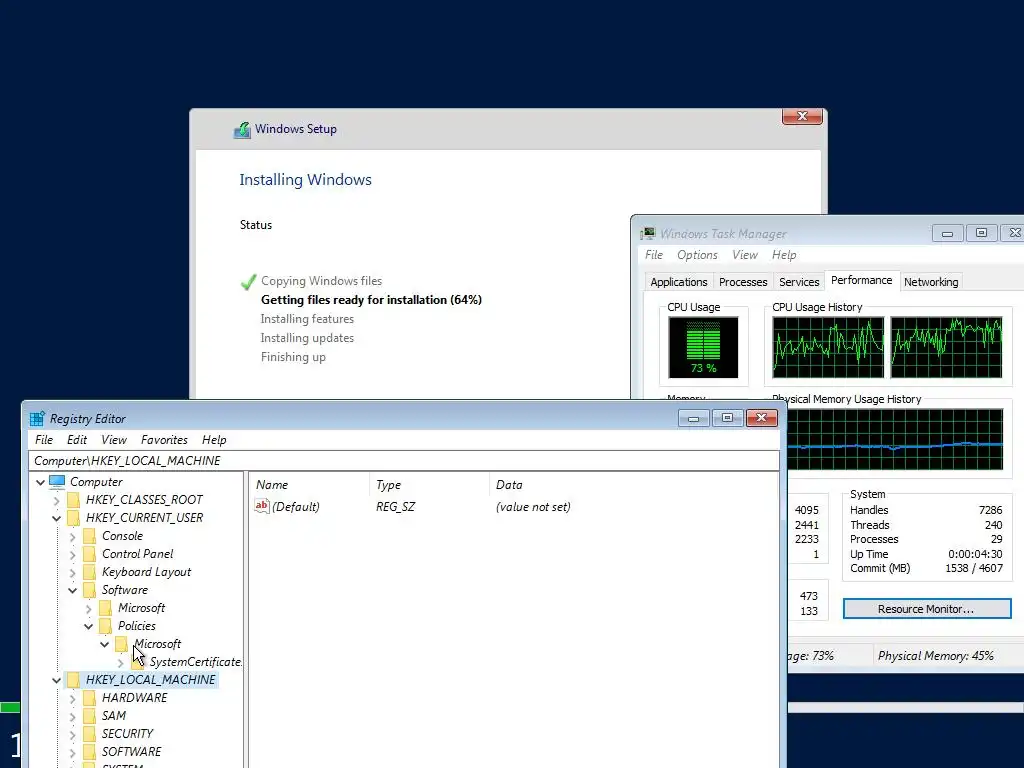
Task: Click the 'Physical Memory: 45%' status bar entry
Action: coord(935,656)
